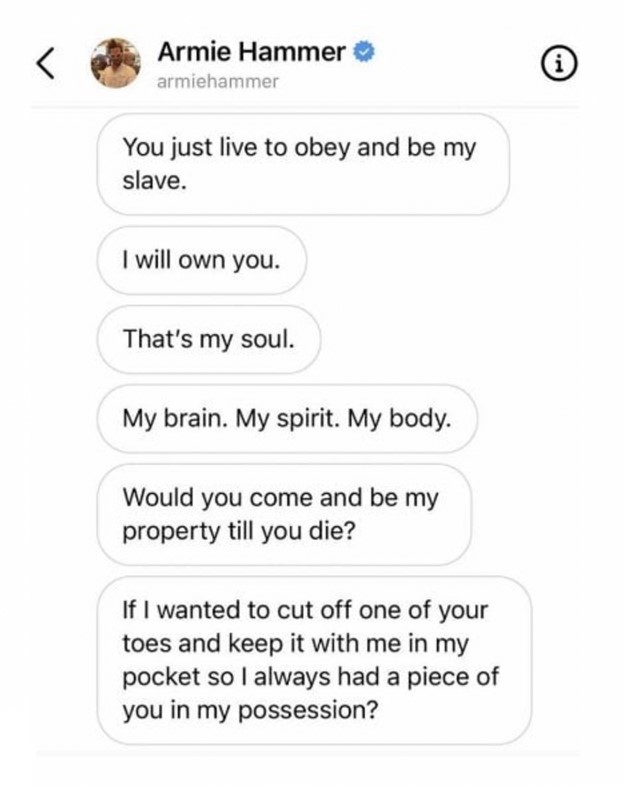Select the 'If I wanted to cut off' bubble
Screen dimensions: 624x786
[314, 660]
